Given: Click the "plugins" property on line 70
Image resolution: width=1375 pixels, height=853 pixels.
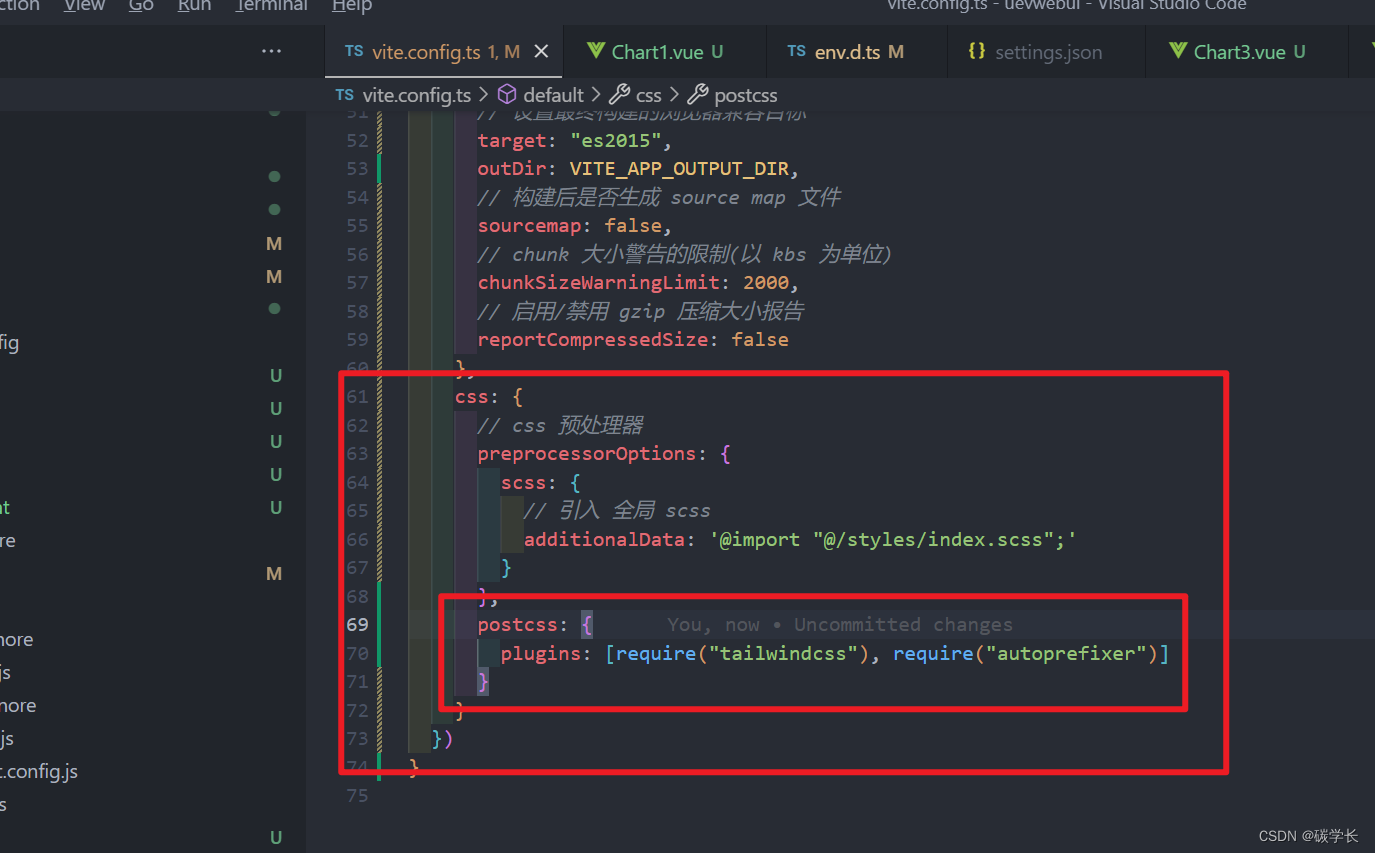Looking at the screenshot, I should (541, 653).
